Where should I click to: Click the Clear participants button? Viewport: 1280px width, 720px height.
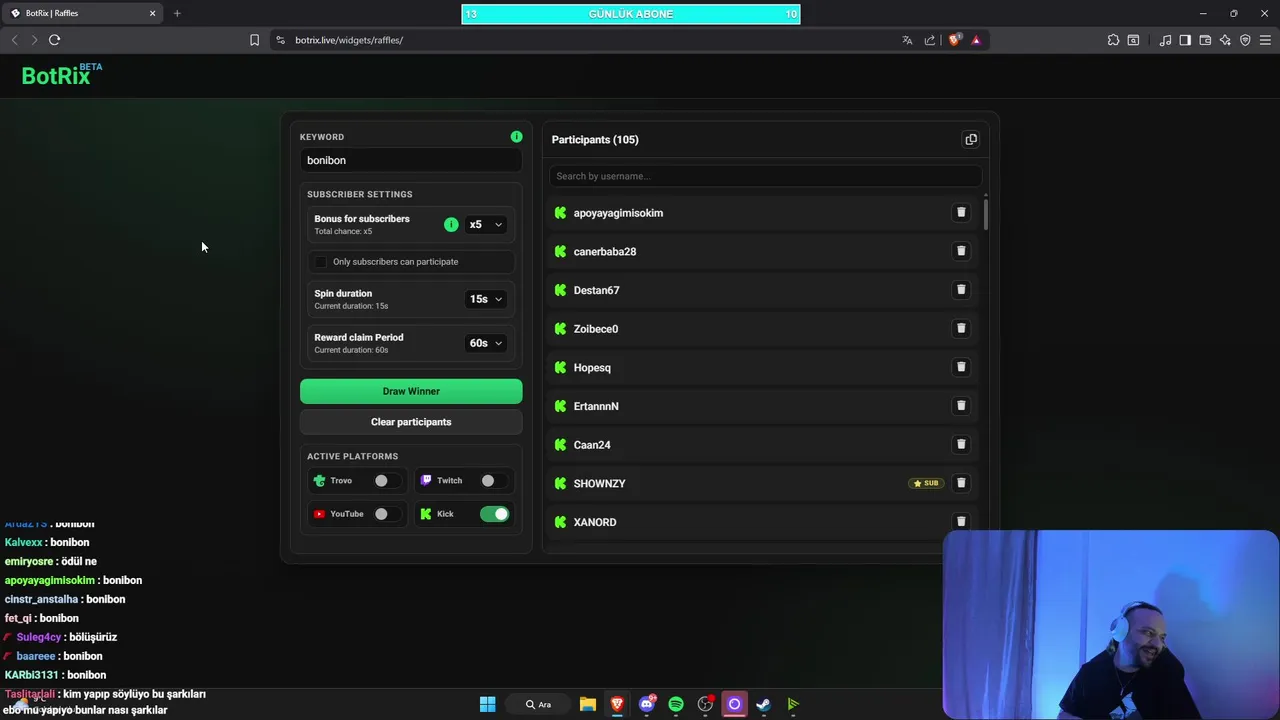click(411, 422)
